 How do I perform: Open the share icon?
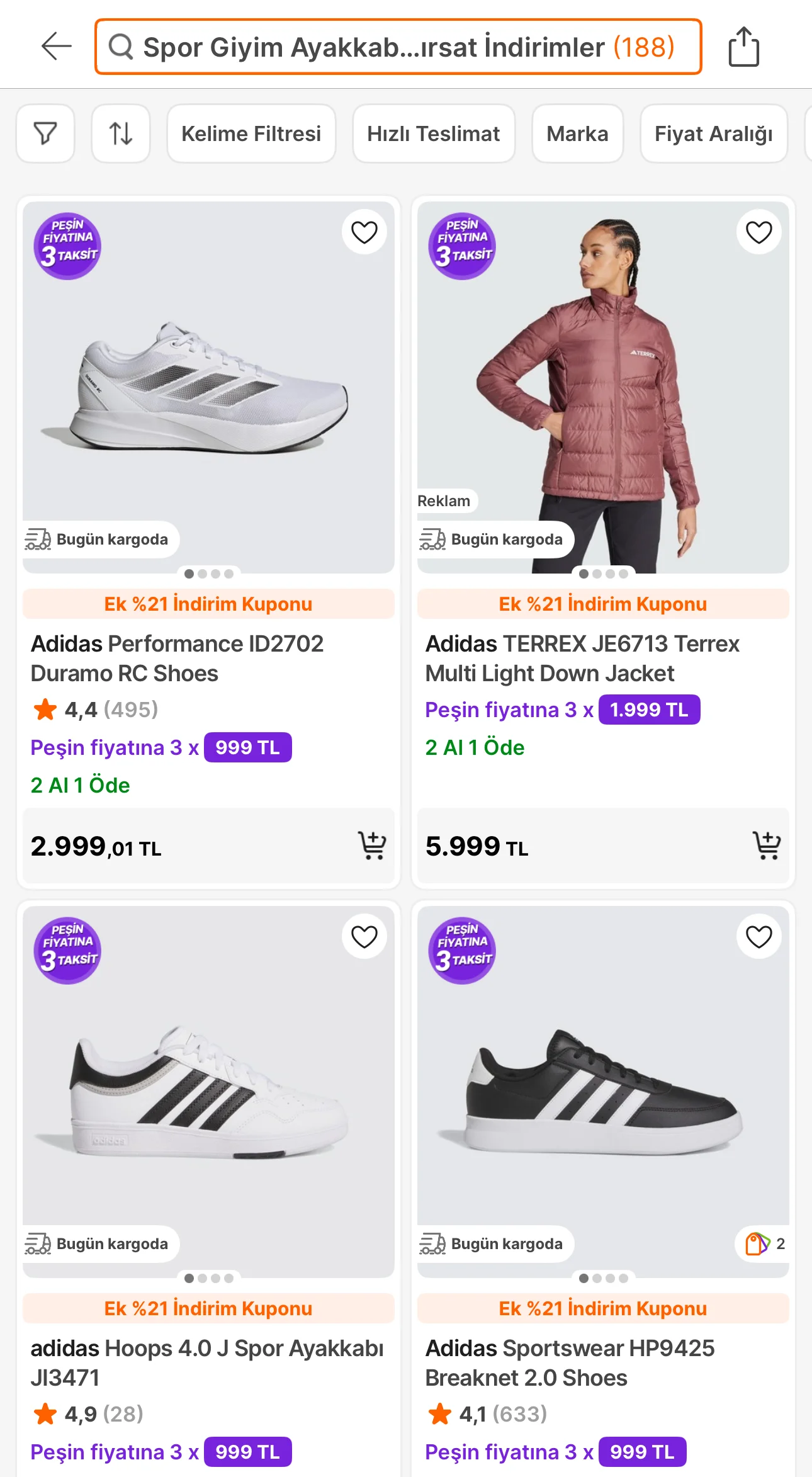[743, 47]
